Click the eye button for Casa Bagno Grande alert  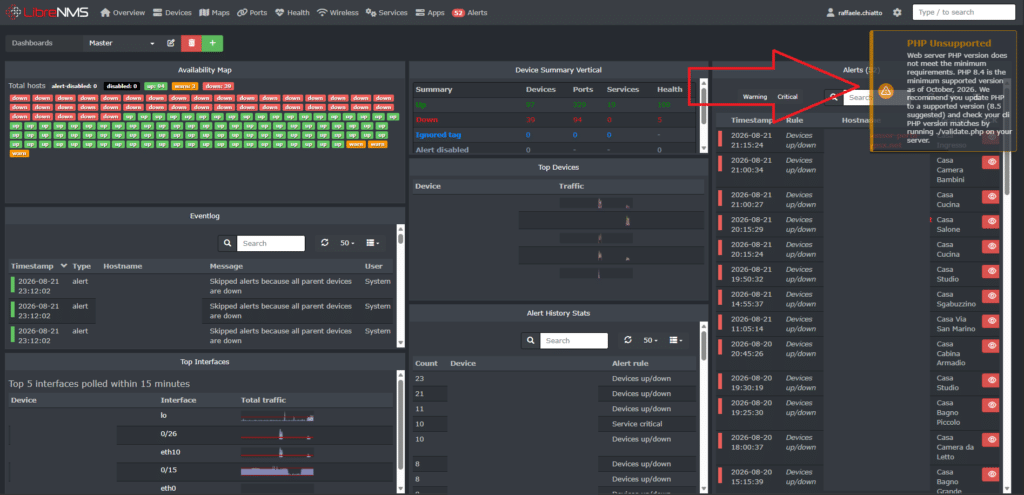coord(991,475)
